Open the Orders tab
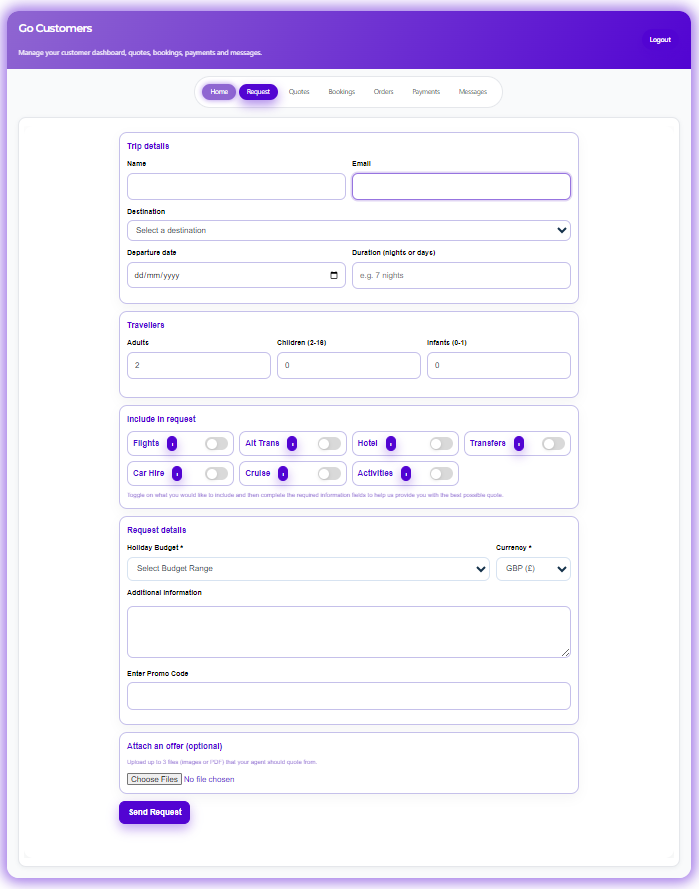This screenshot has height=889, width=699. coord(383,92)
